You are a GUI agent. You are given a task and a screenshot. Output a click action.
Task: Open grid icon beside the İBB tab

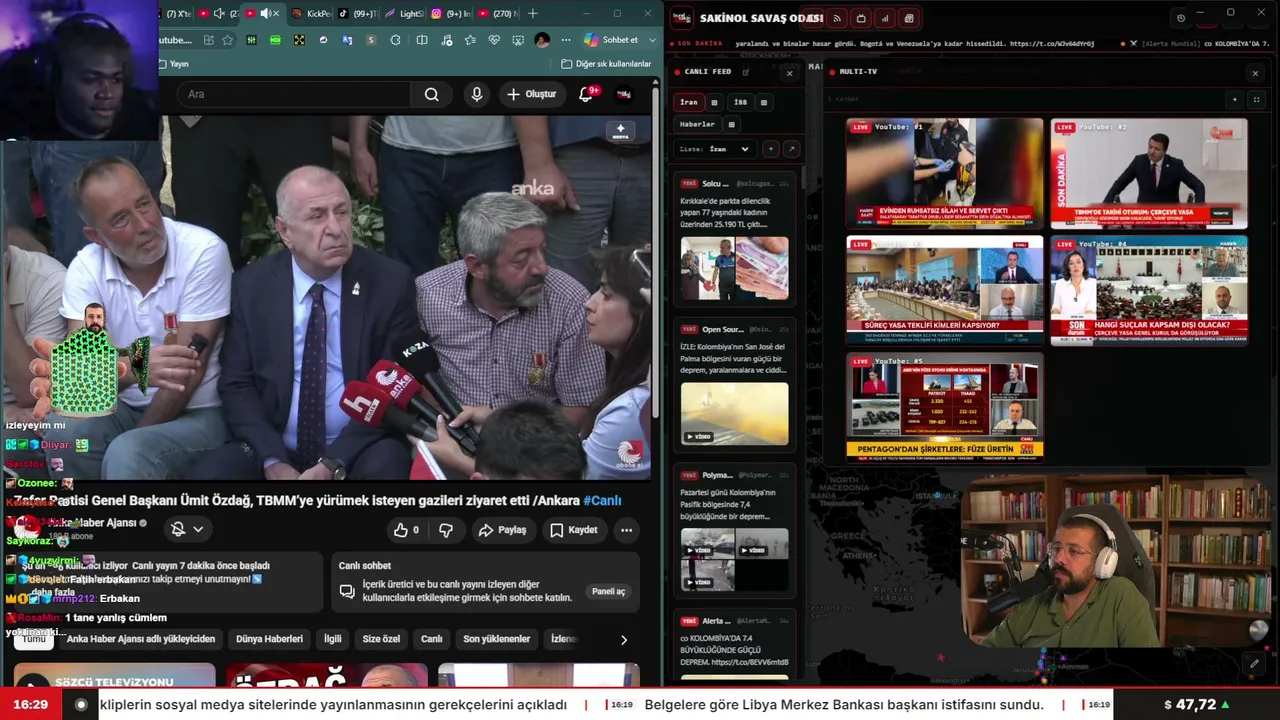(764, 102)
